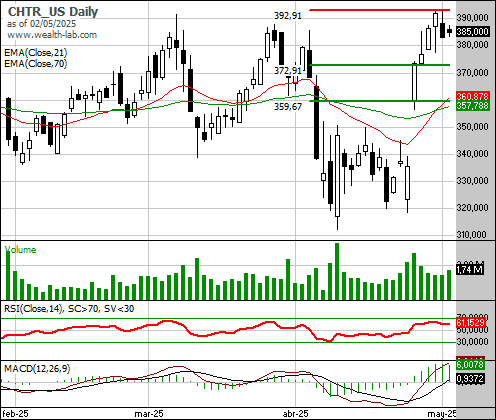Click the CHTR_US Daily chart title
The image size is (496, 420).
[x=53, y=12]
